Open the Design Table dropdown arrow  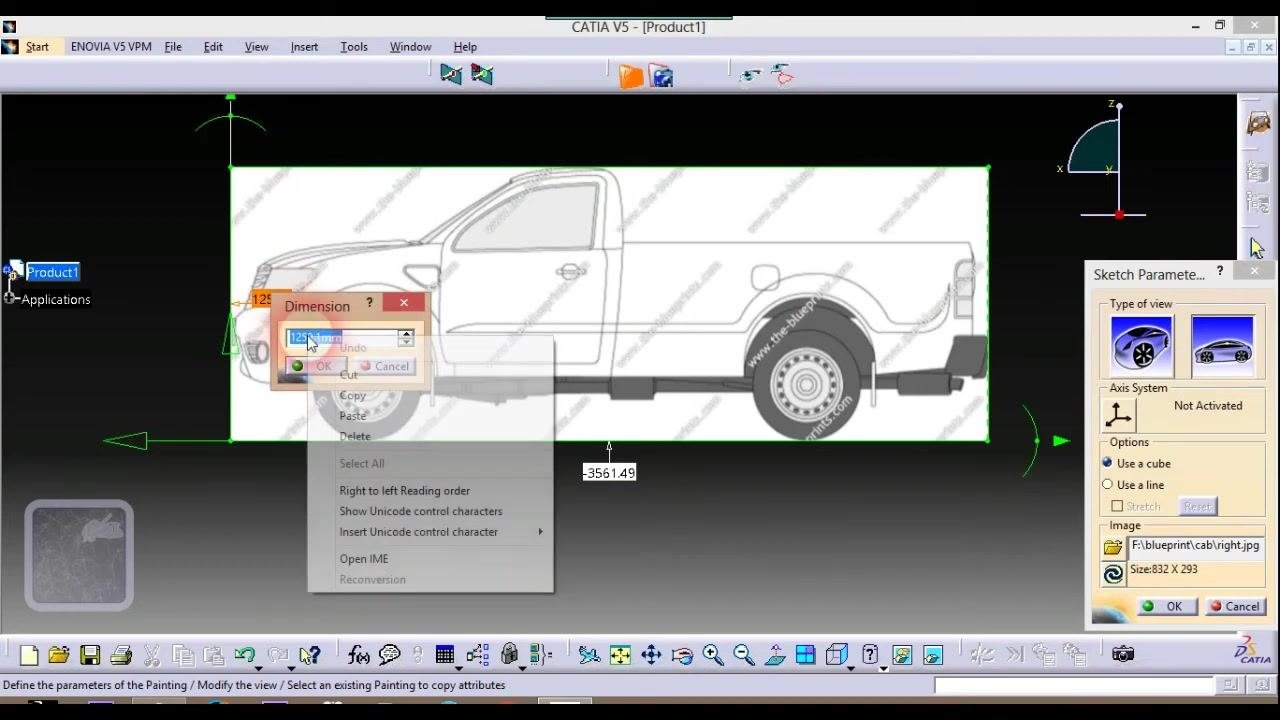(x=459, y=667)
